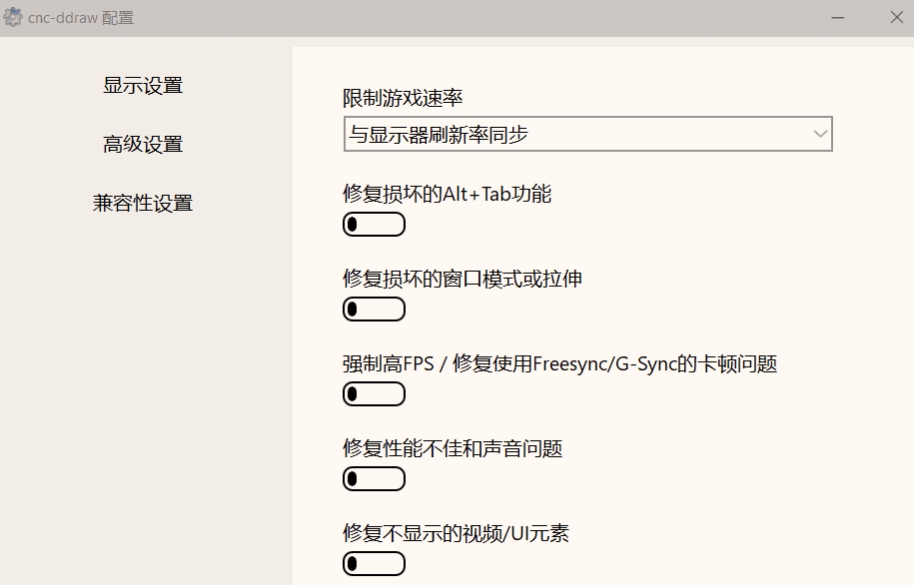Toggle 修复损坏的窗口模式或拉伸 on
The width and height of the screenshot is (914, 585).
tap(374, 309)
